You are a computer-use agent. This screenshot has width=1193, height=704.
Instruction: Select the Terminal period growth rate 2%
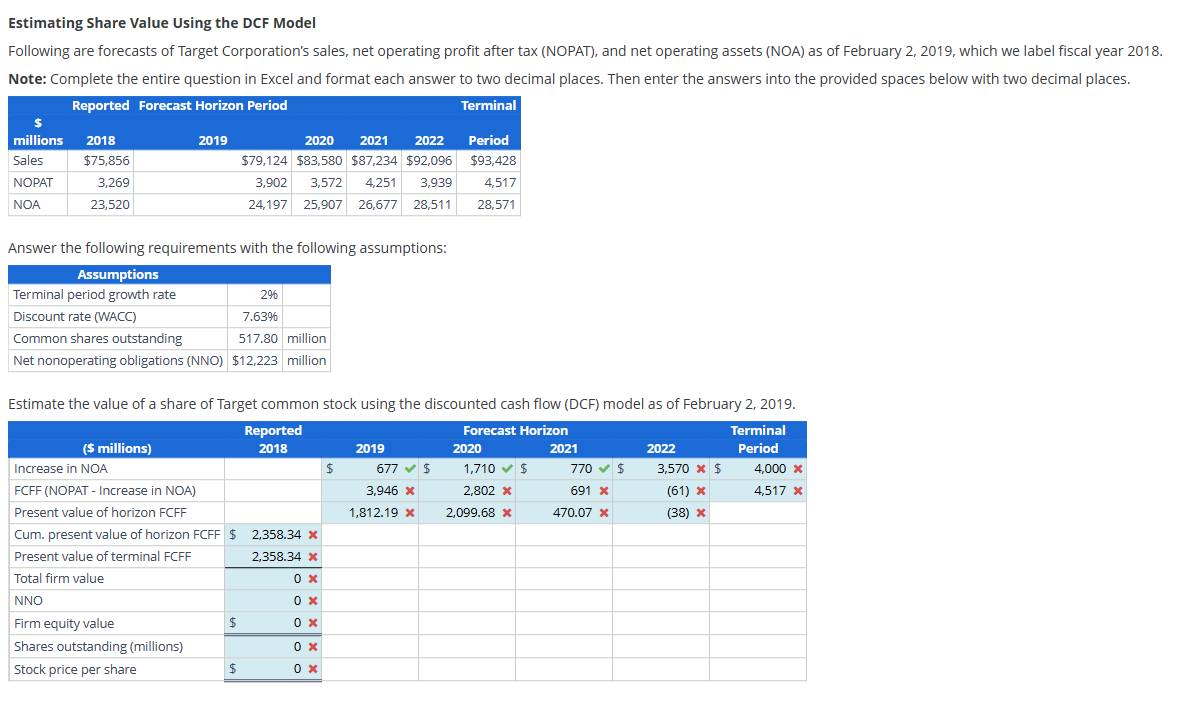(x=269, y=295)
